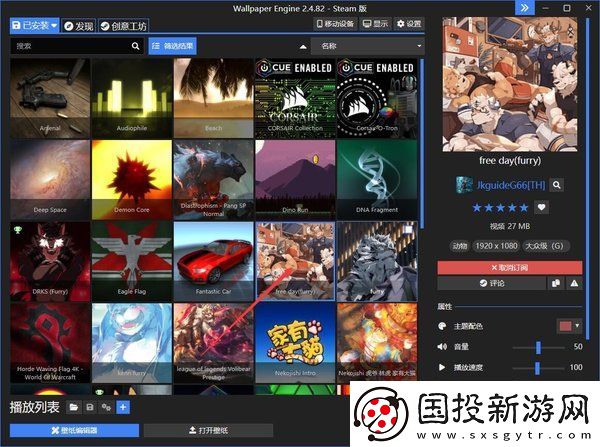The width and height of the screenshot is (600, 447).
Task: Open the 显示 display options
Action: 376,24
